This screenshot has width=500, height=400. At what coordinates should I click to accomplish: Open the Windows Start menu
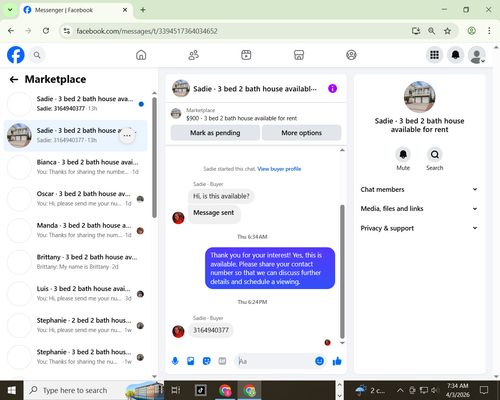(x=11, y=390)
